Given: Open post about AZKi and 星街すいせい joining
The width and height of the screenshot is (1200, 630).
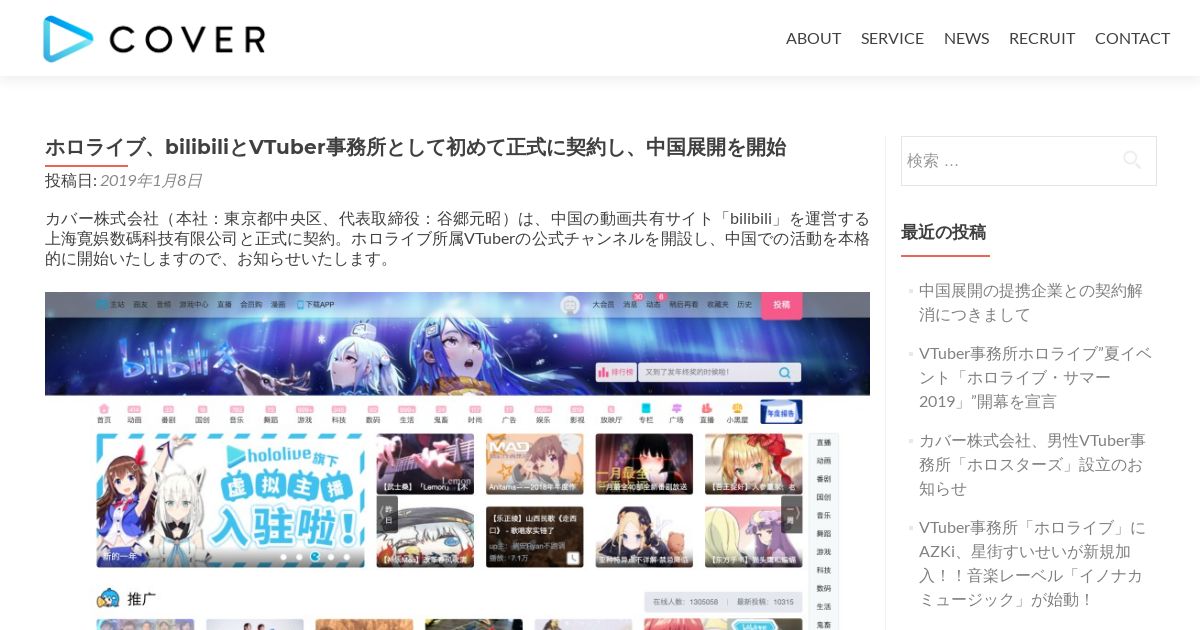Looking at the screenshot, I should pos(1032,563).
